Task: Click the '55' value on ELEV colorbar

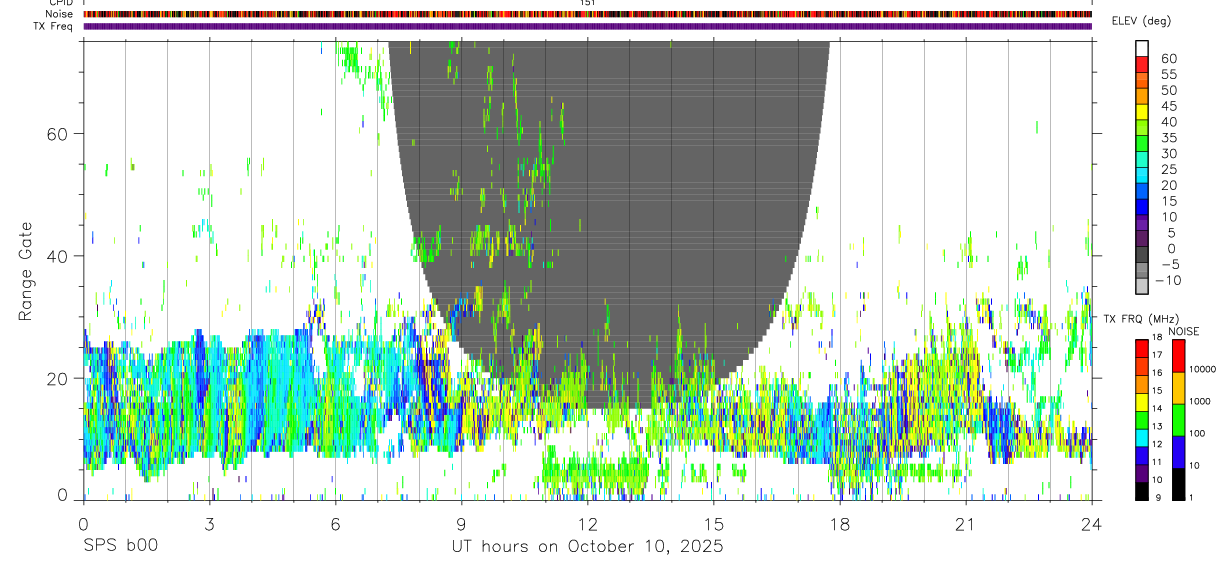Action: click(x=1169, y=75)
